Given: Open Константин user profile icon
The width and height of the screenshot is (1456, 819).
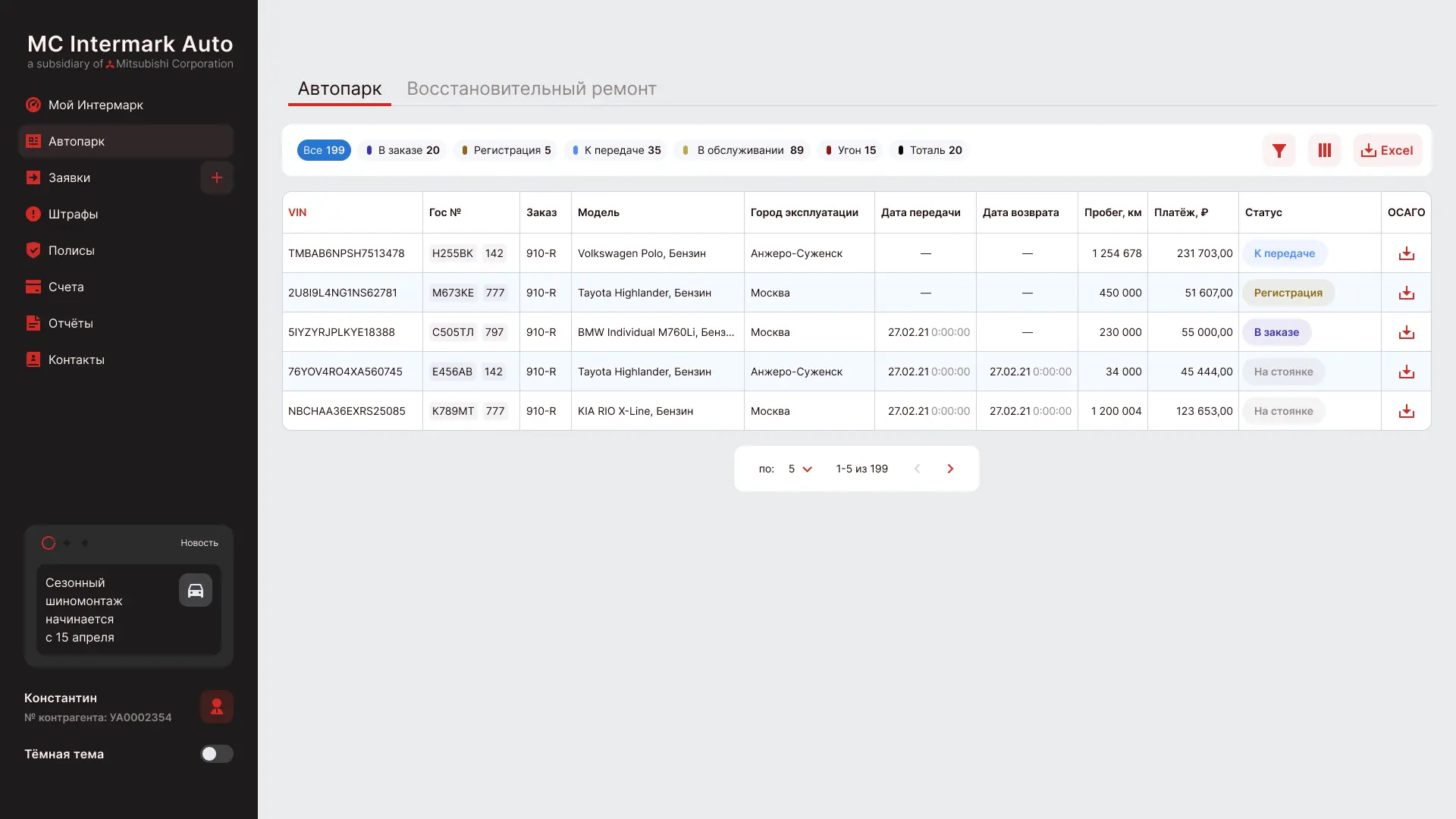Looking at the screenshot, I should pos(217,707).
